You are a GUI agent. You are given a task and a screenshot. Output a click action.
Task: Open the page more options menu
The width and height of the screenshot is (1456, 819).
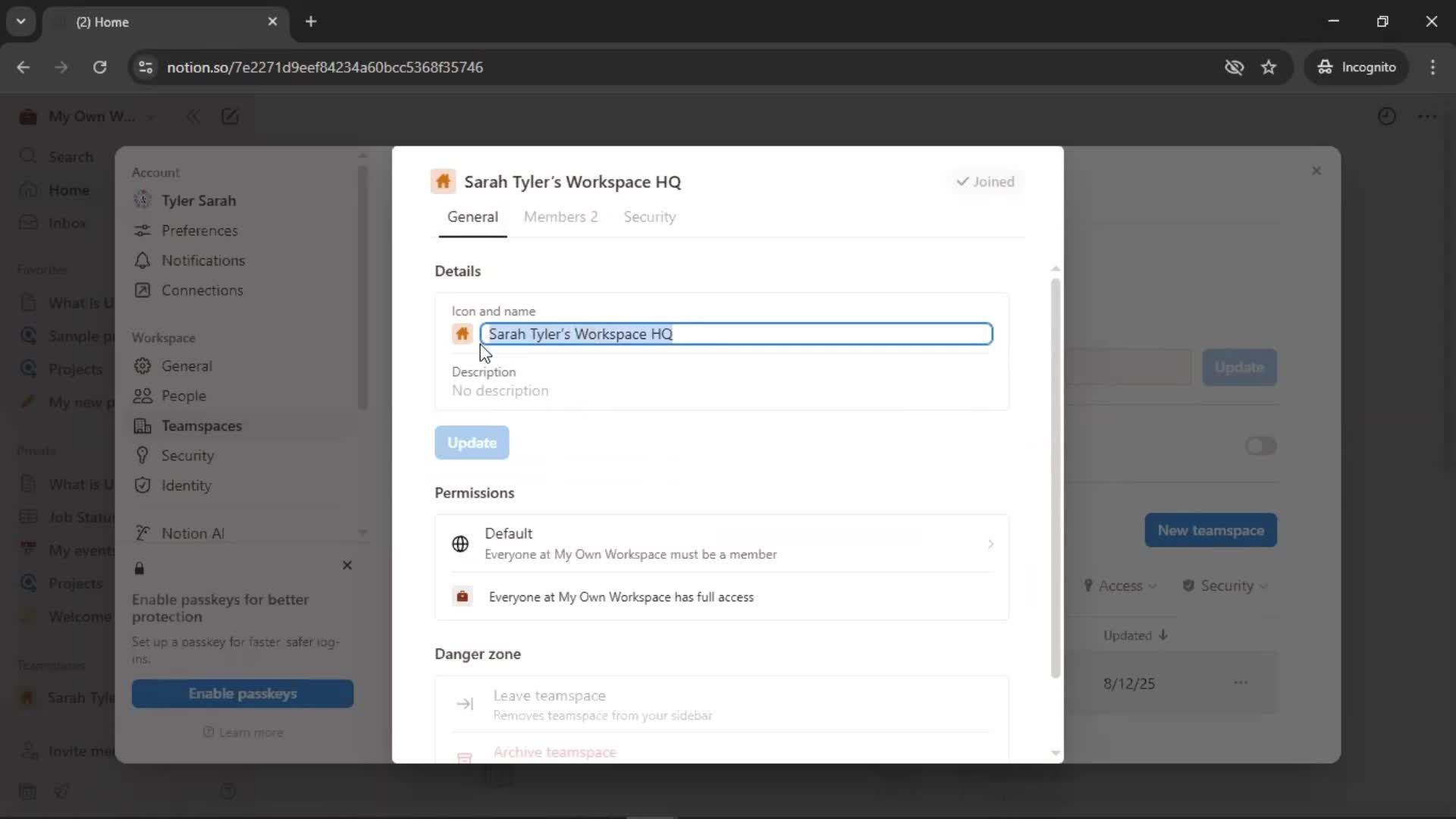(1427, 117)
